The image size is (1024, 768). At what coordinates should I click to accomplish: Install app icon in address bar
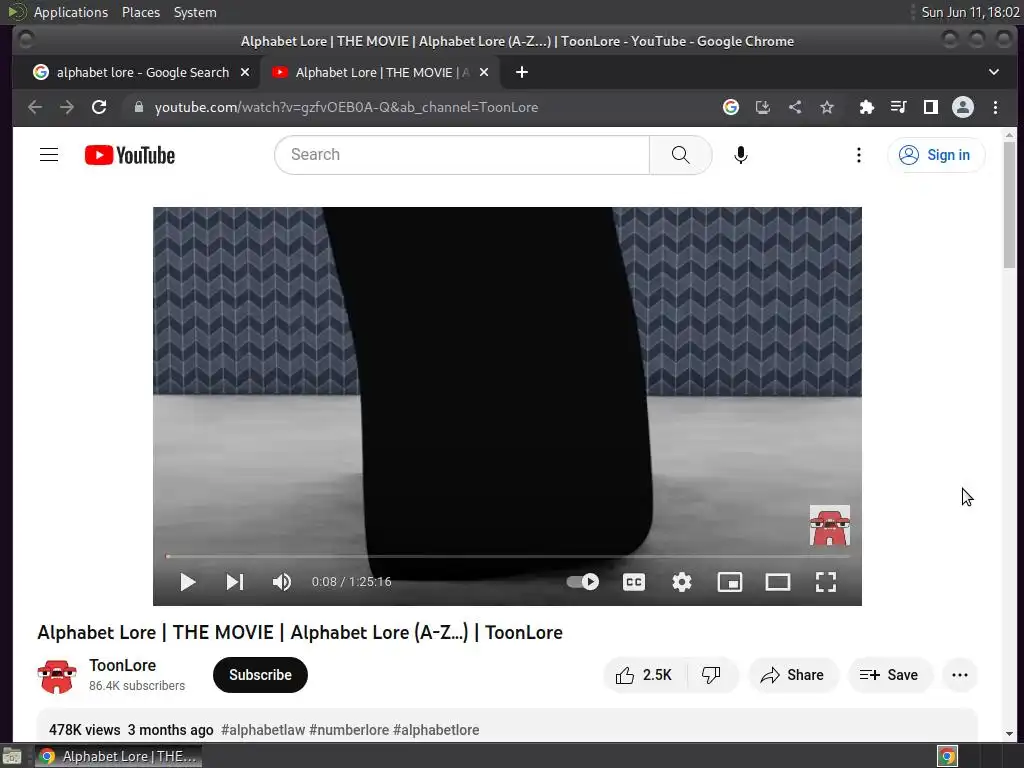(x=763, y=107)
